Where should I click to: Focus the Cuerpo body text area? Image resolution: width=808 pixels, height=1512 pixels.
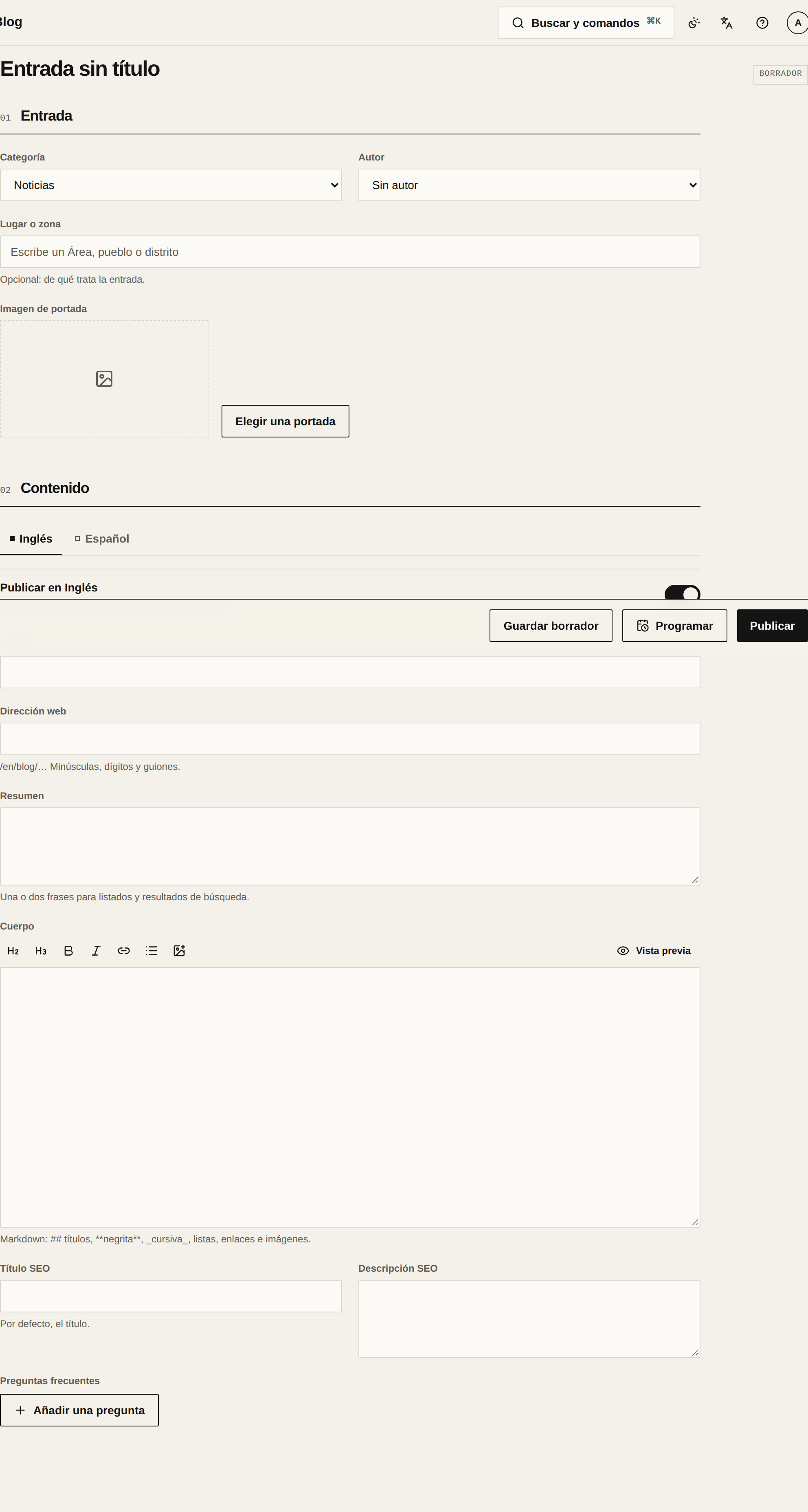[x=350, y=1098]
